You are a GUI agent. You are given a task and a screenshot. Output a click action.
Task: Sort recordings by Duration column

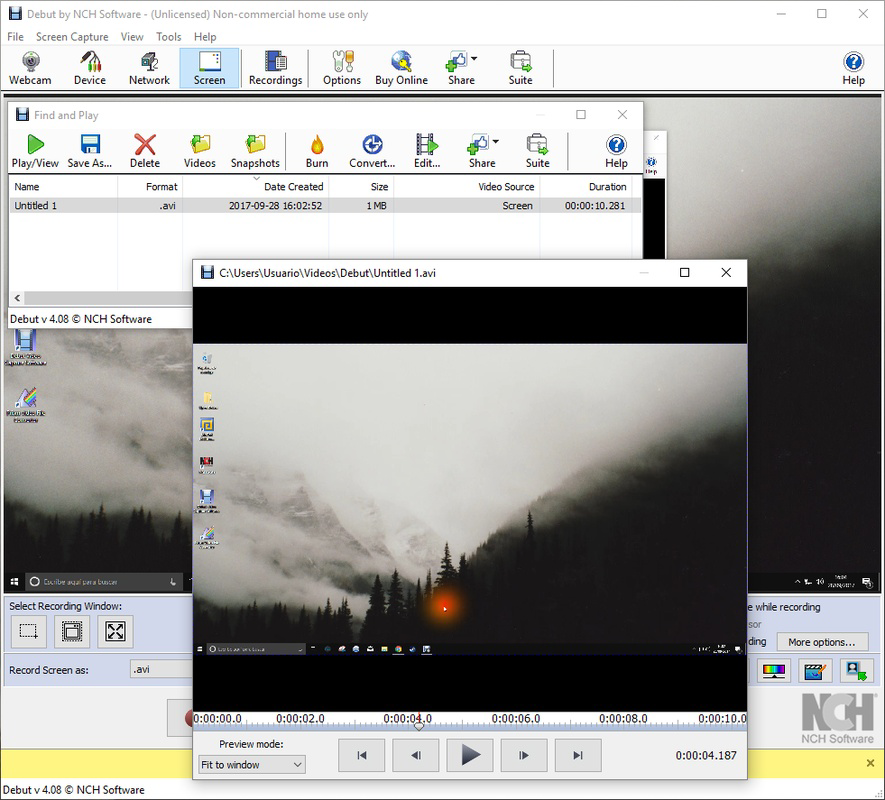click(x=585, y=187)
